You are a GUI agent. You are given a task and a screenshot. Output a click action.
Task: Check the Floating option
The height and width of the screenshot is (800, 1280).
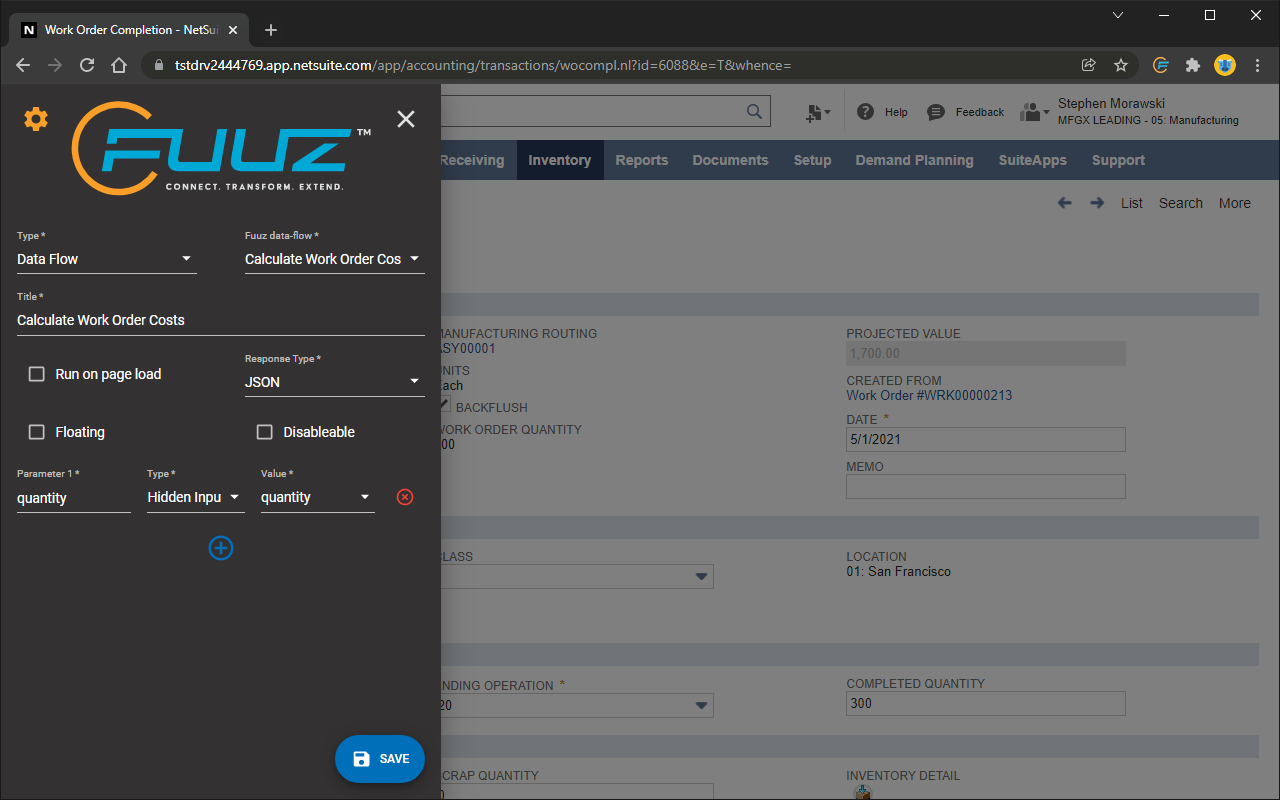(36, 431)
